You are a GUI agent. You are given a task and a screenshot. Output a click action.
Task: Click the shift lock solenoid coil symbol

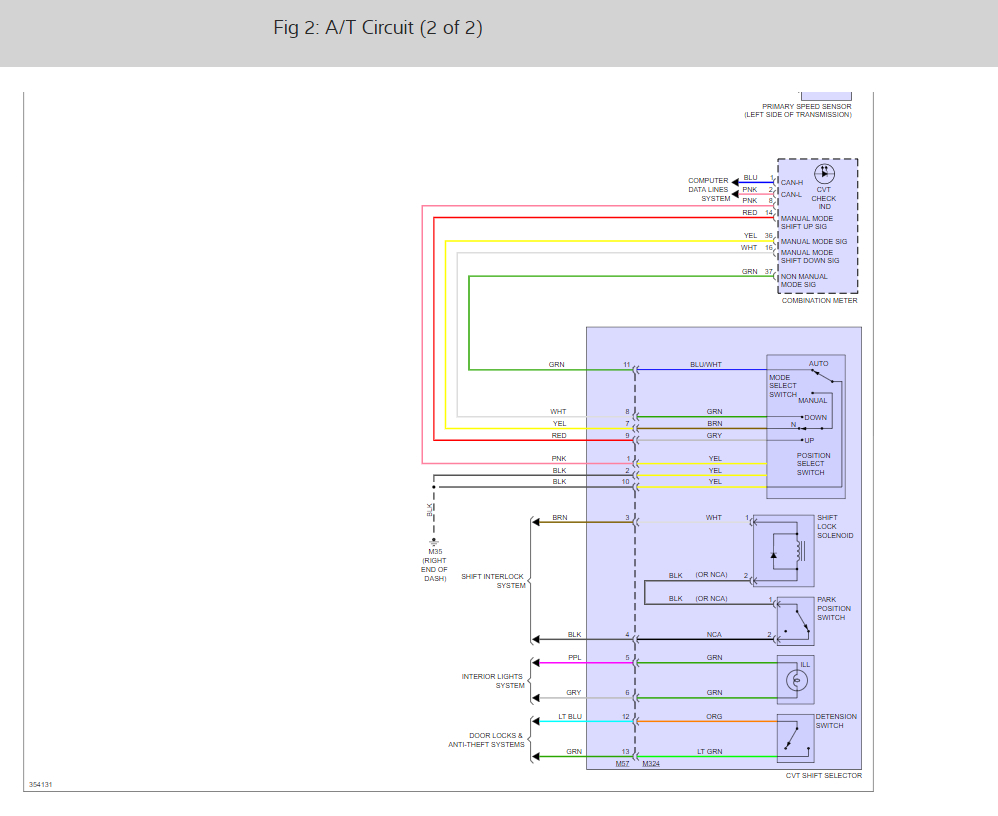coord(801,551)
